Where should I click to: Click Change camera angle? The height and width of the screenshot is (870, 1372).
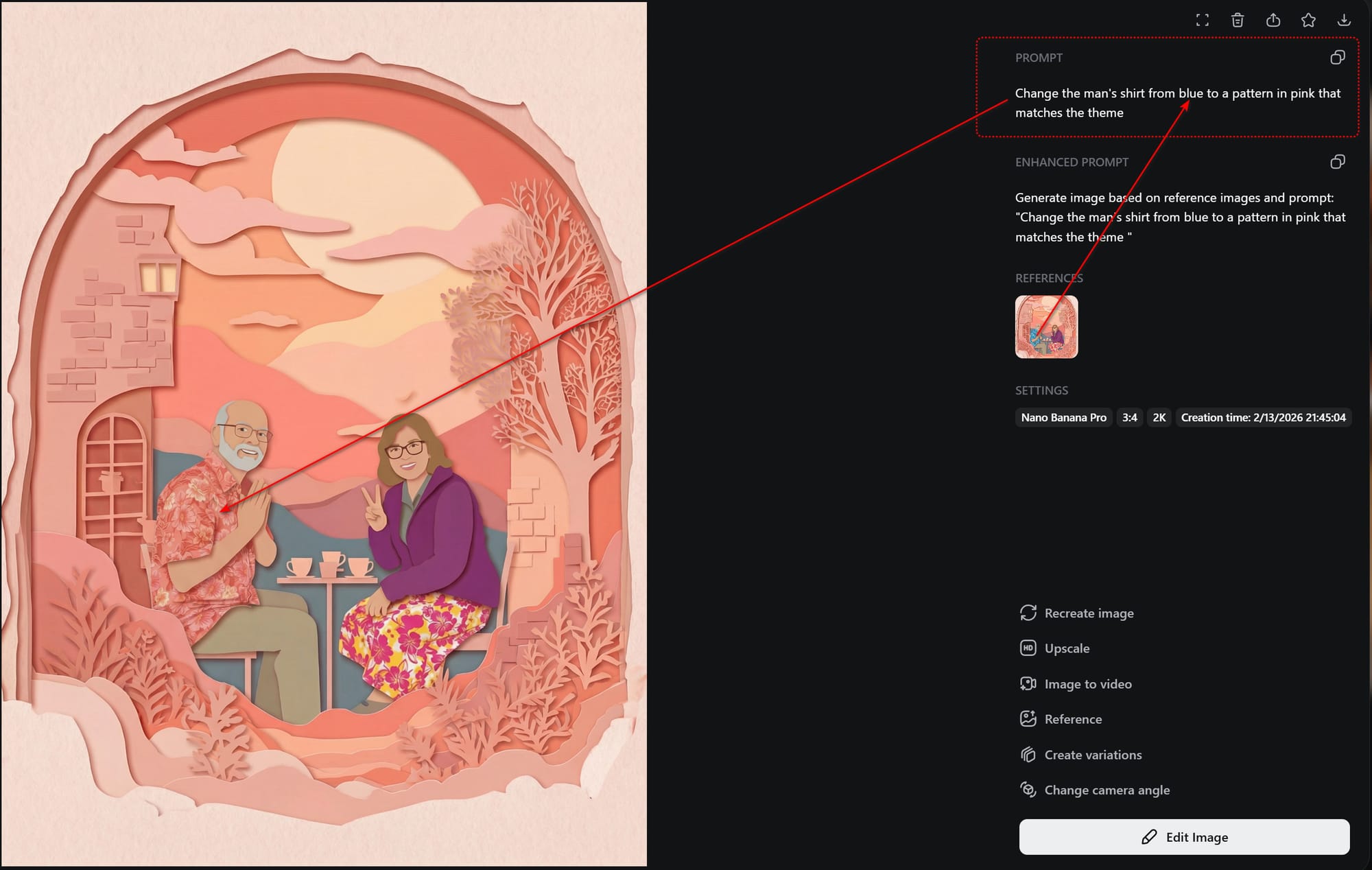1107,790
